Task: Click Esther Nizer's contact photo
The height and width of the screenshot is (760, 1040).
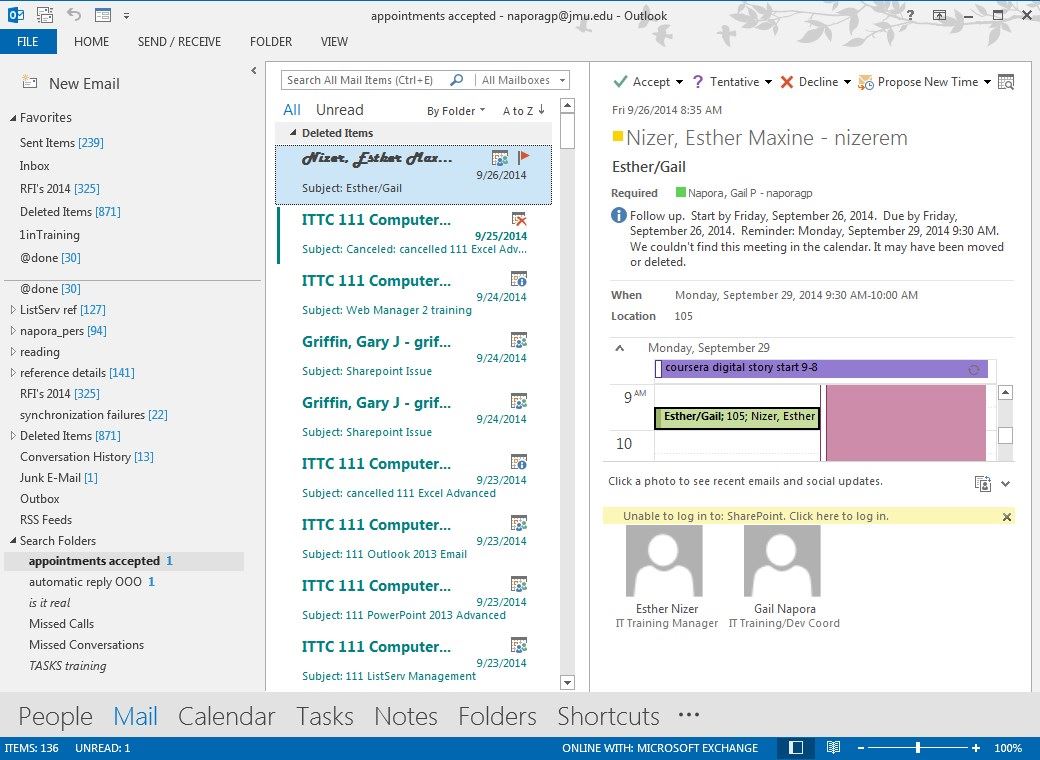Action: (x=664, y=561)
